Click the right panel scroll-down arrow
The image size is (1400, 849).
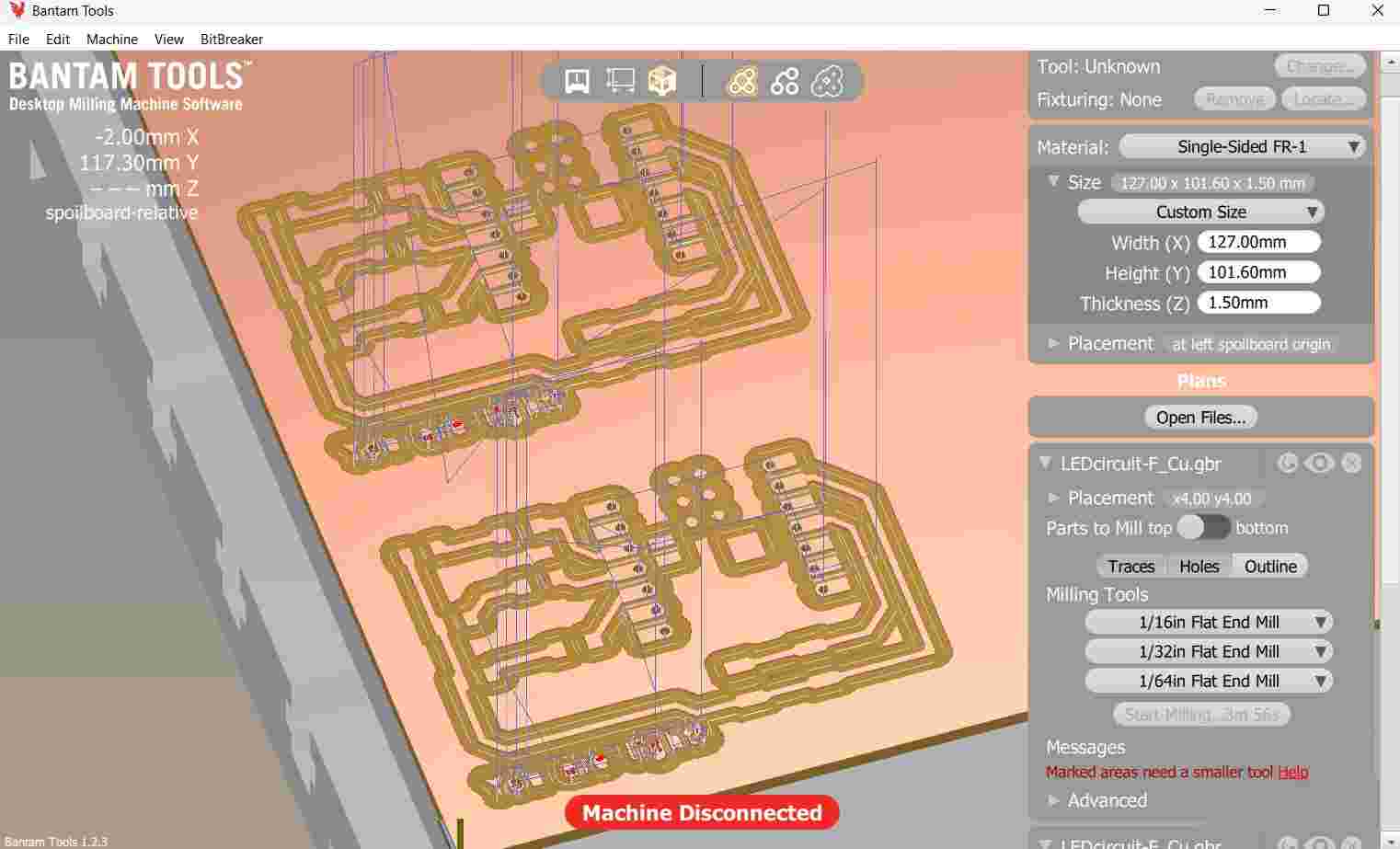coord(1389,840)
